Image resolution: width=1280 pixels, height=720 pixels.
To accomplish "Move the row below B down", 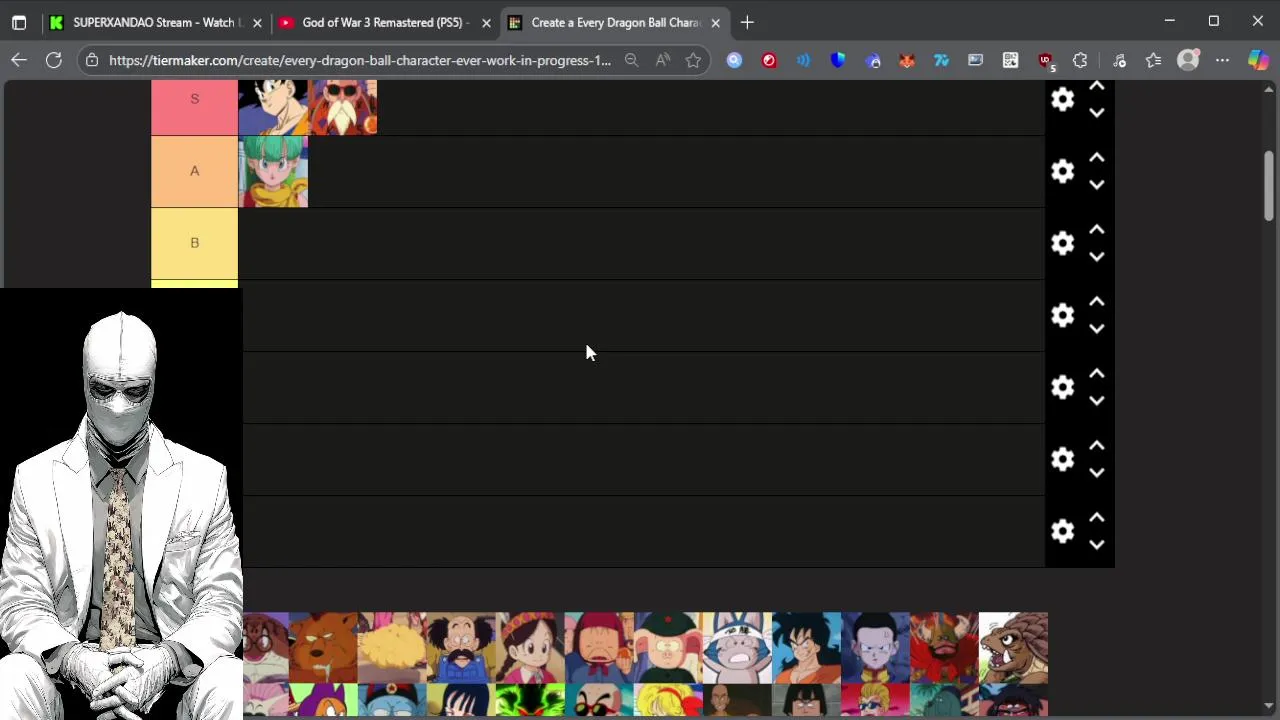I will [1097, 329].
